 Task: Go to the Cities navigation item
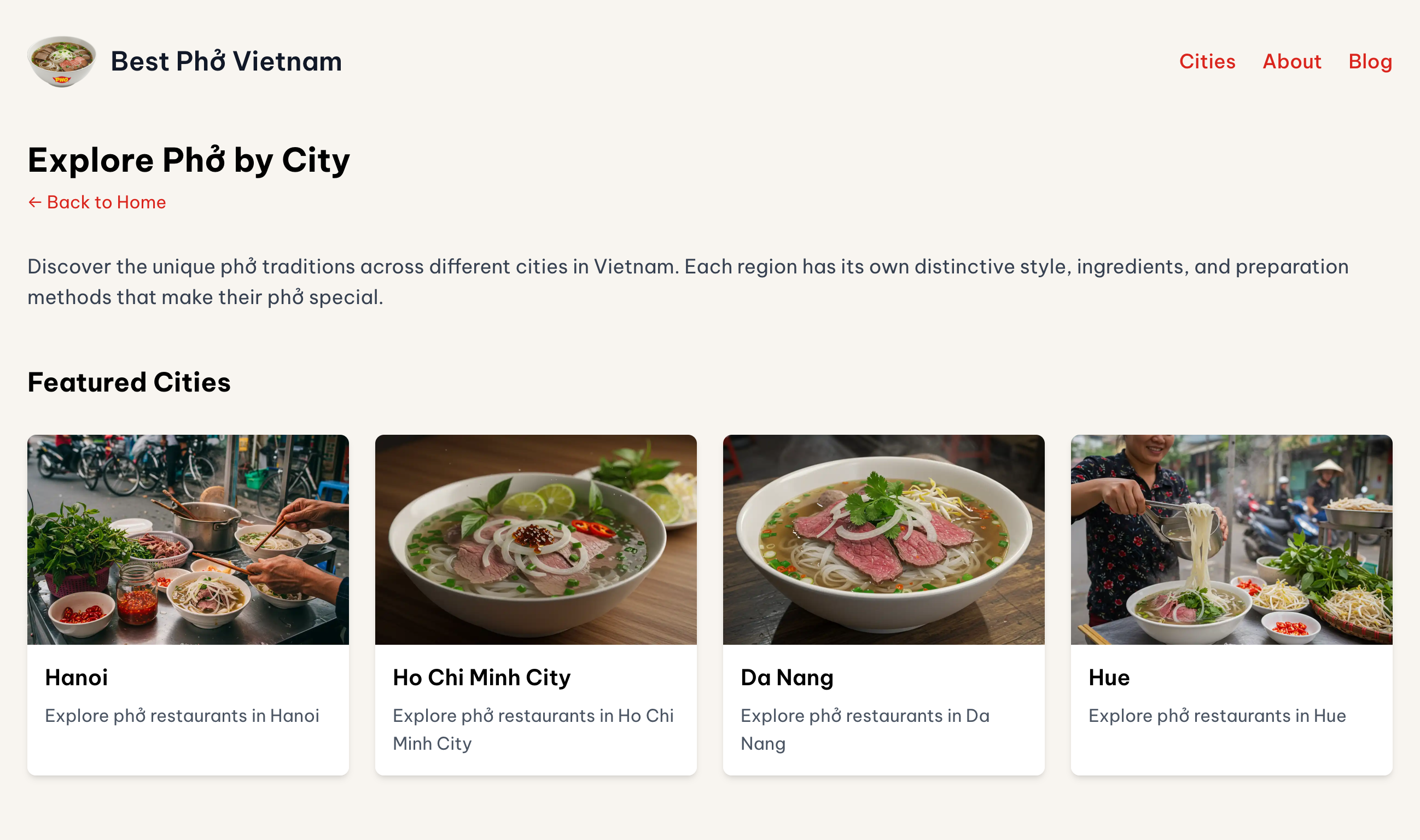tap(1207, 61)
